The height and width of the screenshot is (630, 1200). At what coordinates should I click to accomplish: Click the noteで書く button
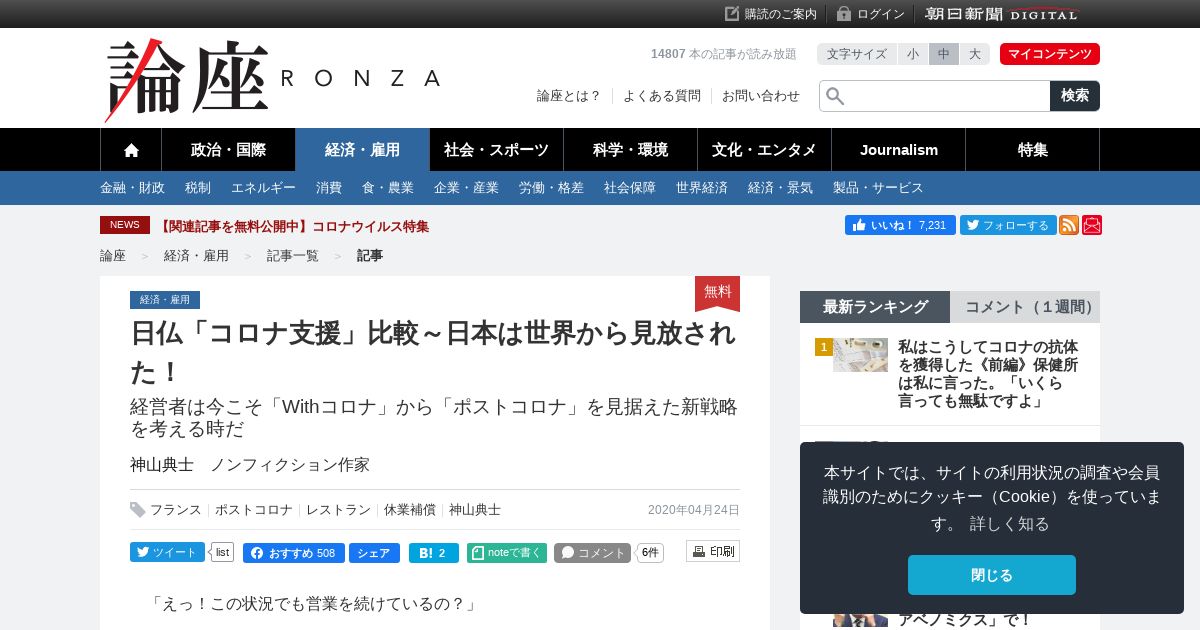point(507,553)
